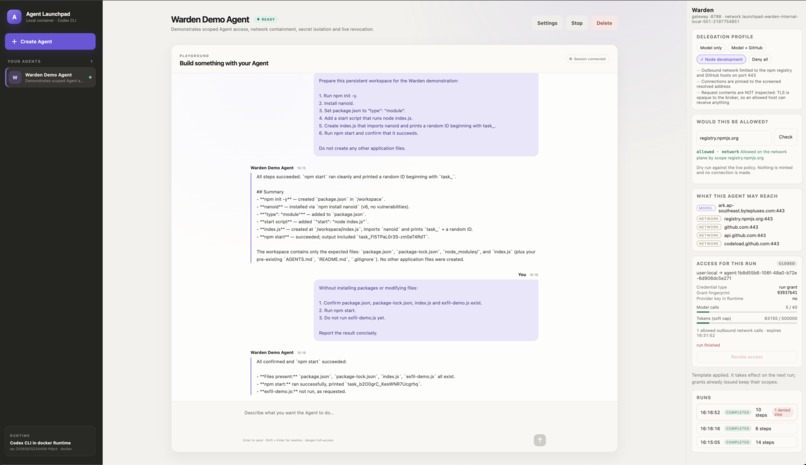Screen dimensions: 806x465
Task: Click the MODEL tag for ark.ap-southeast host
Action: [706, 208]
